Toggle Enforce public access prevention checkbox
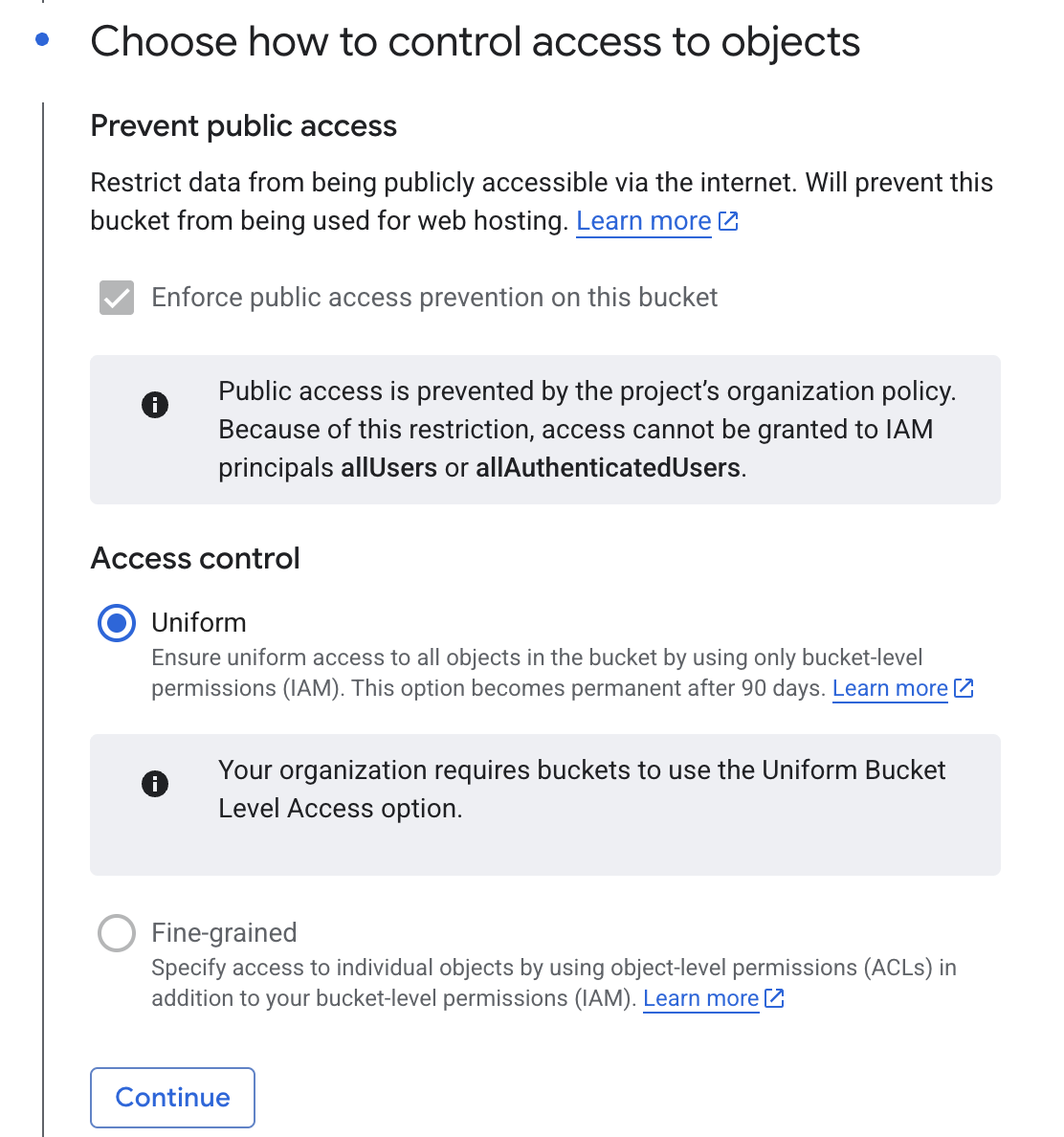Screen dimensions: 1064x1137 pyautogui.click(x=117, y=298)
